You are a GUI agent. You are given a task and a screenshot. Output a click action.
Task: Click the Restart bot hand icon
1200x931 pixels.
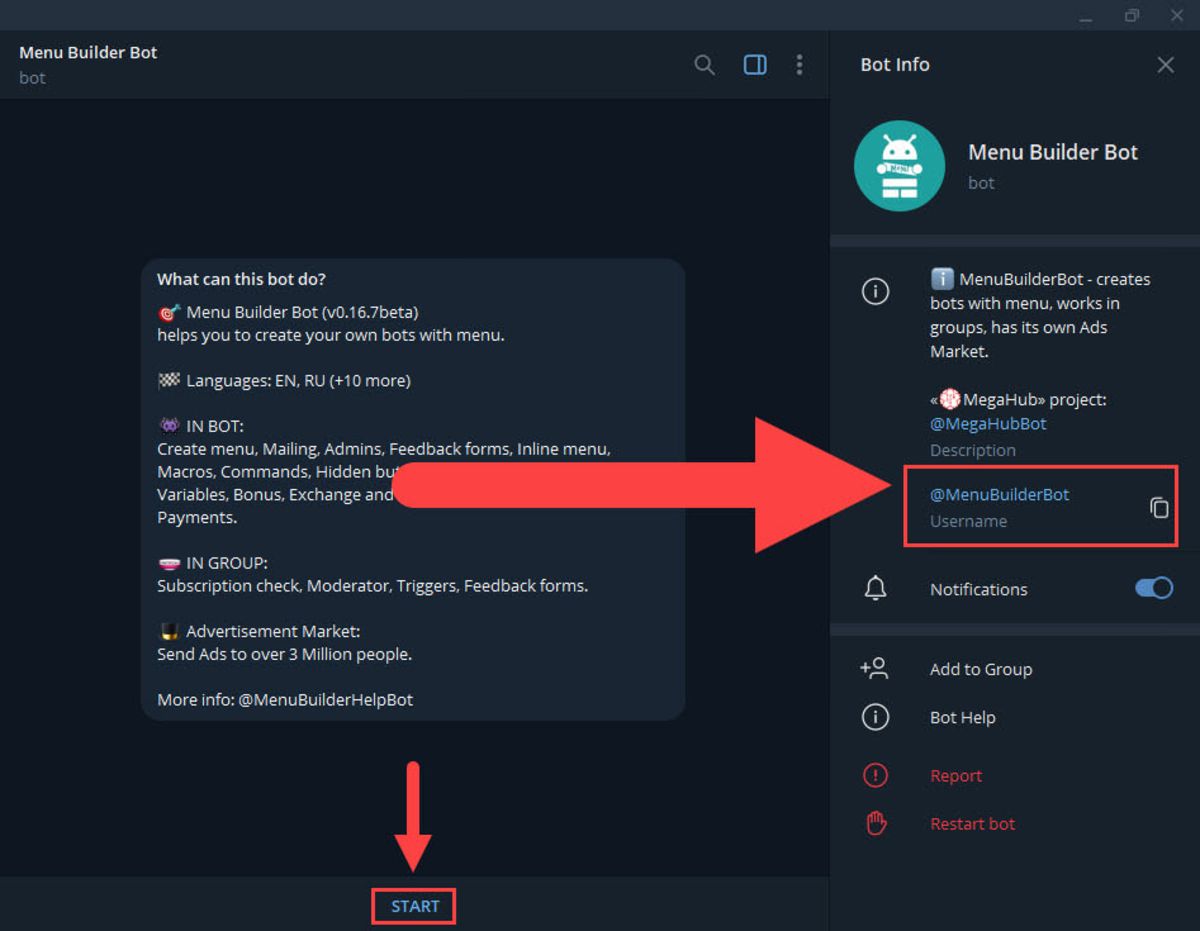click(x=875, y=823)
